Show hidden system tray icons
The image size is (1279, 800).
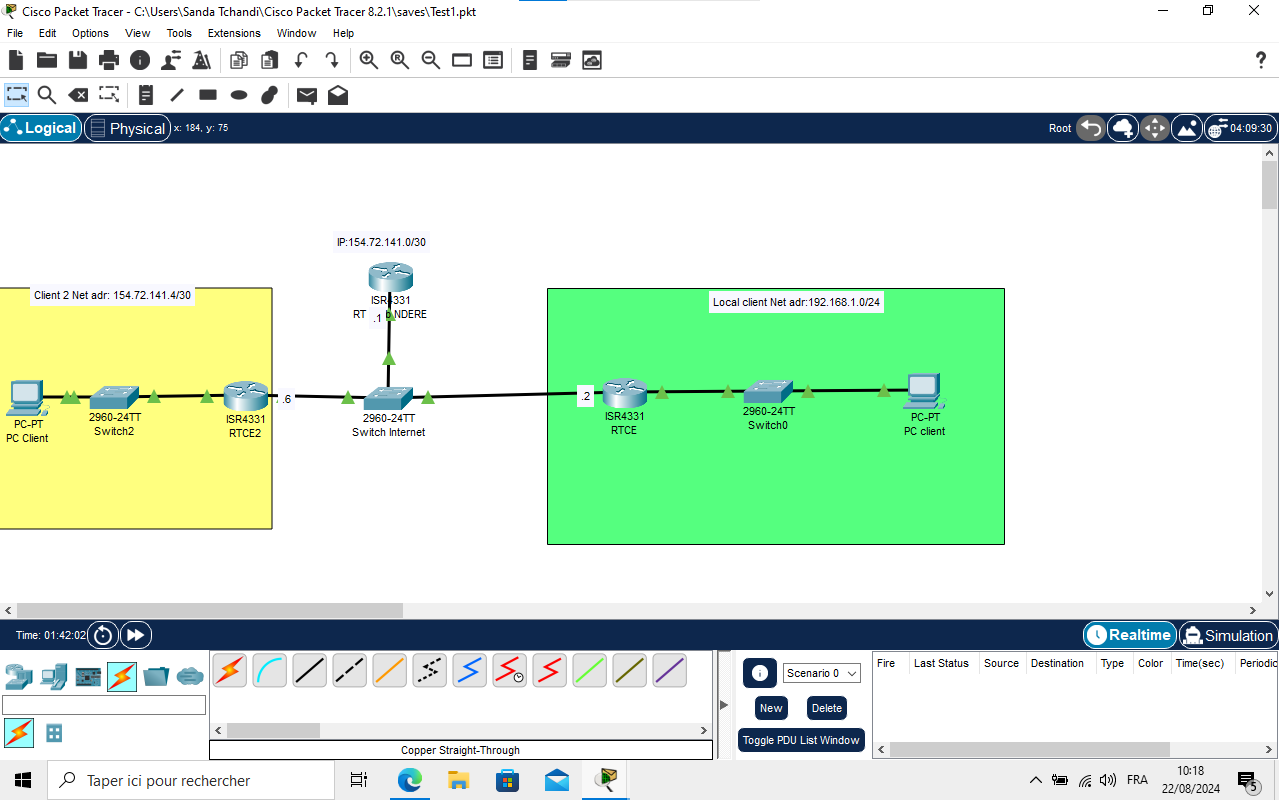[x=1035, y=780]
